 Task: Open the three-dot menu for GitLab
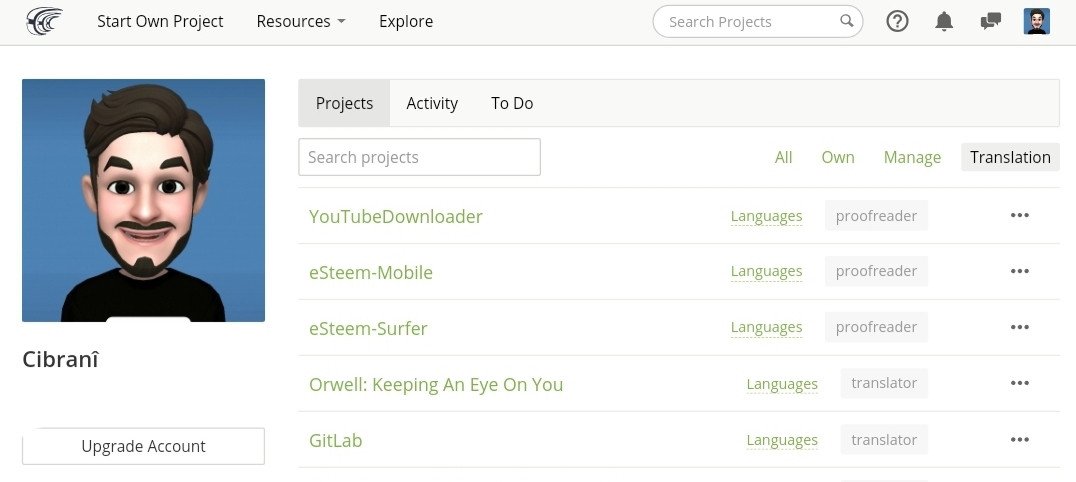pos(1020,439)
